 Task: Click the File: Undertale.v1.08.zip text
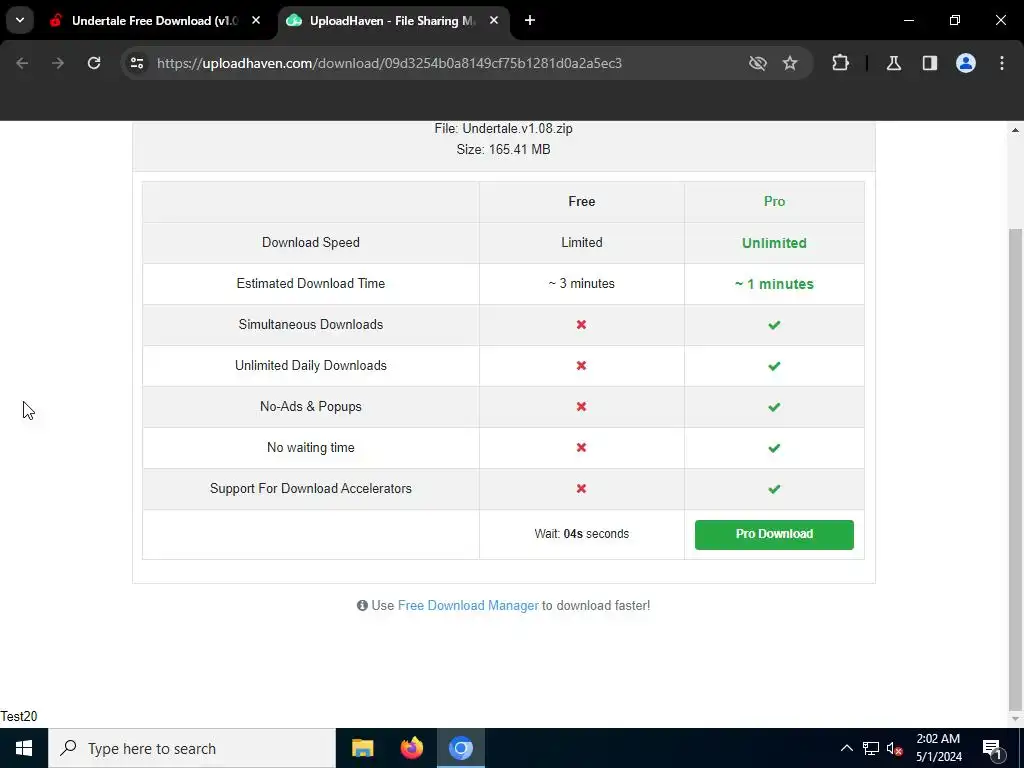click(x=504, y=129)
